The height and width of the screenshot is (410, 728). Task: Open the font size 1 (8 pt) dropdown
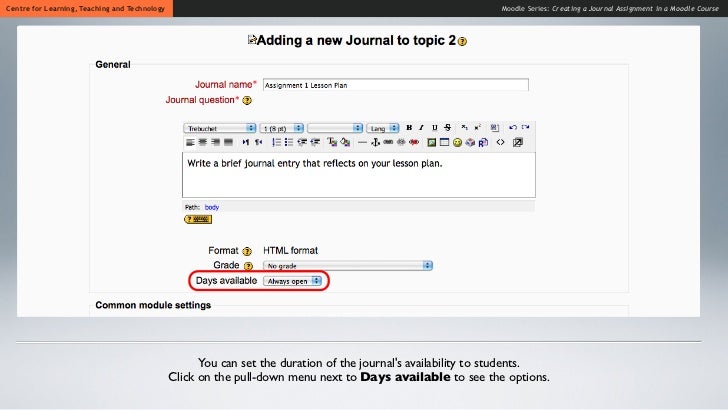click(281, 128)
